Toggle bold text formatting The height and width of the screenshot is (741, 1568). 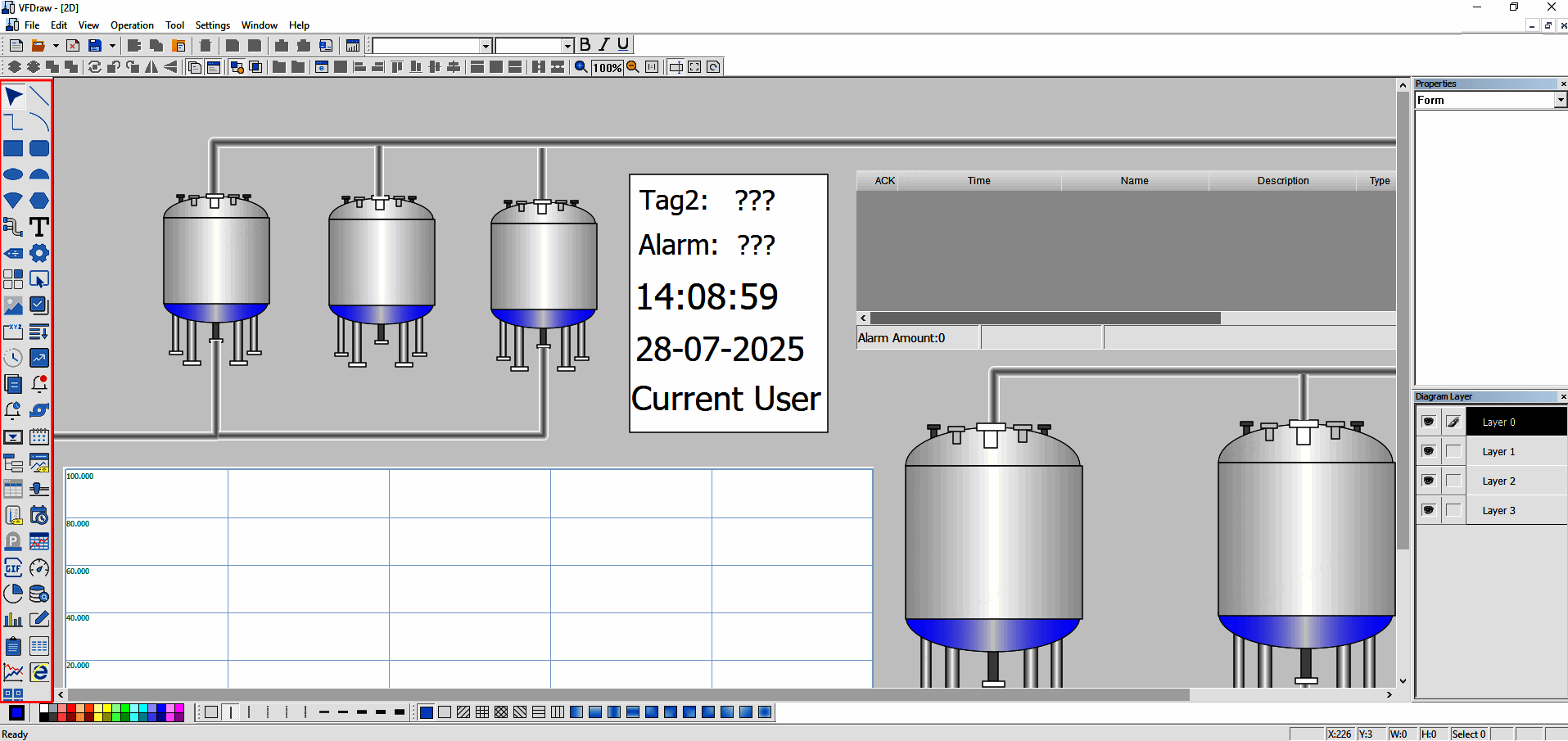[585, 45]
